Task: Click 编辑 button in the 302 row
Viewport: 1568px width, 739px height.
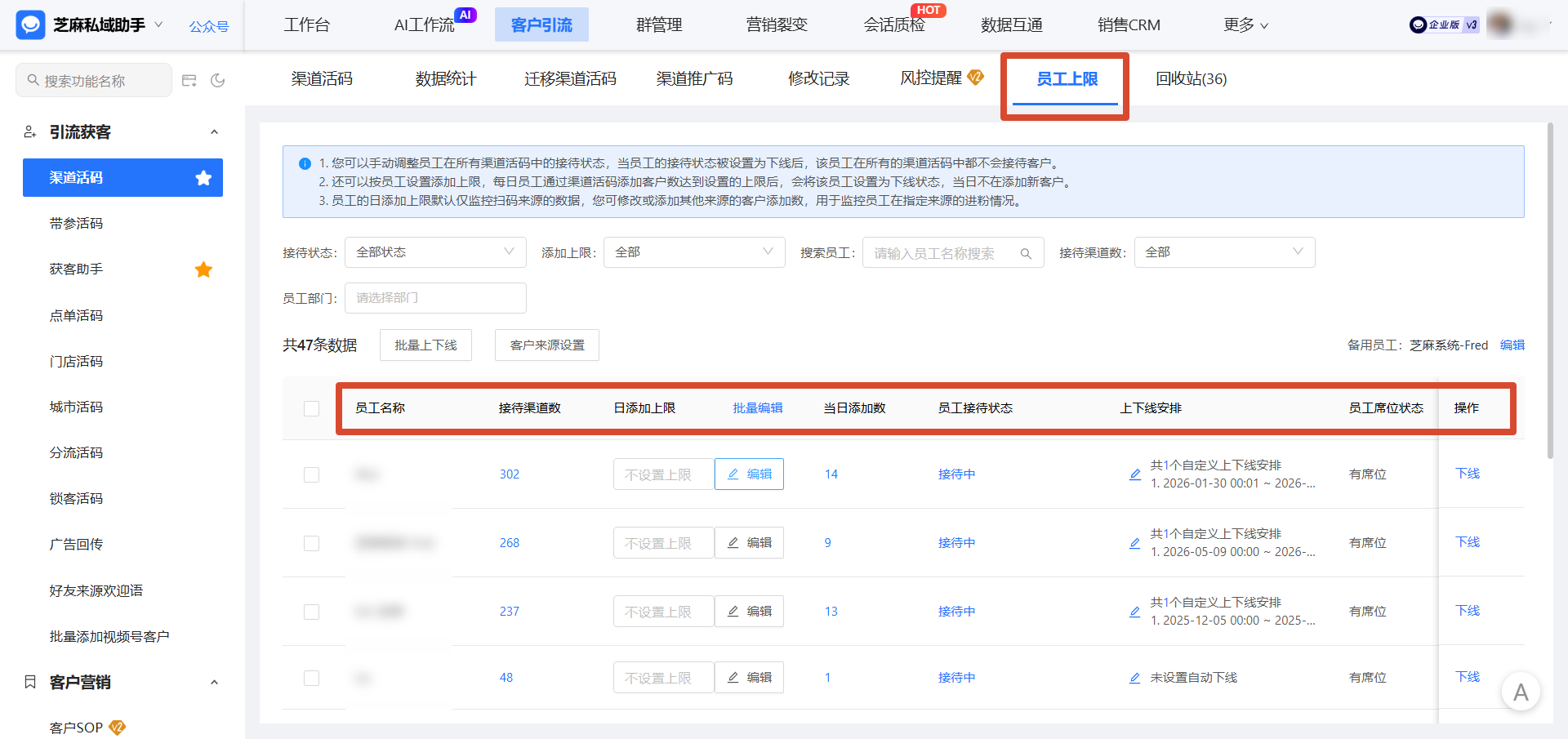Action: click(749, 474)
